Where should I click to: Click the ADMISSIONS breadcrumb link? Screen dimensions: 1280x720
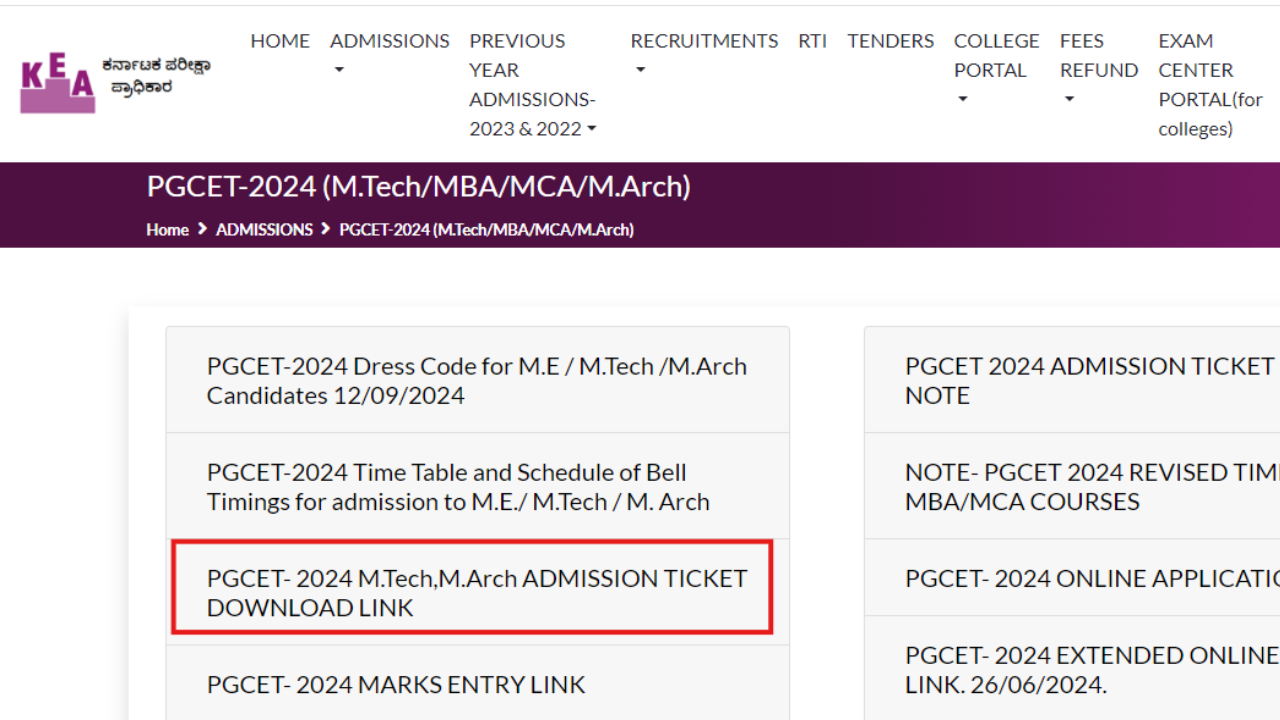click(264, 230)
